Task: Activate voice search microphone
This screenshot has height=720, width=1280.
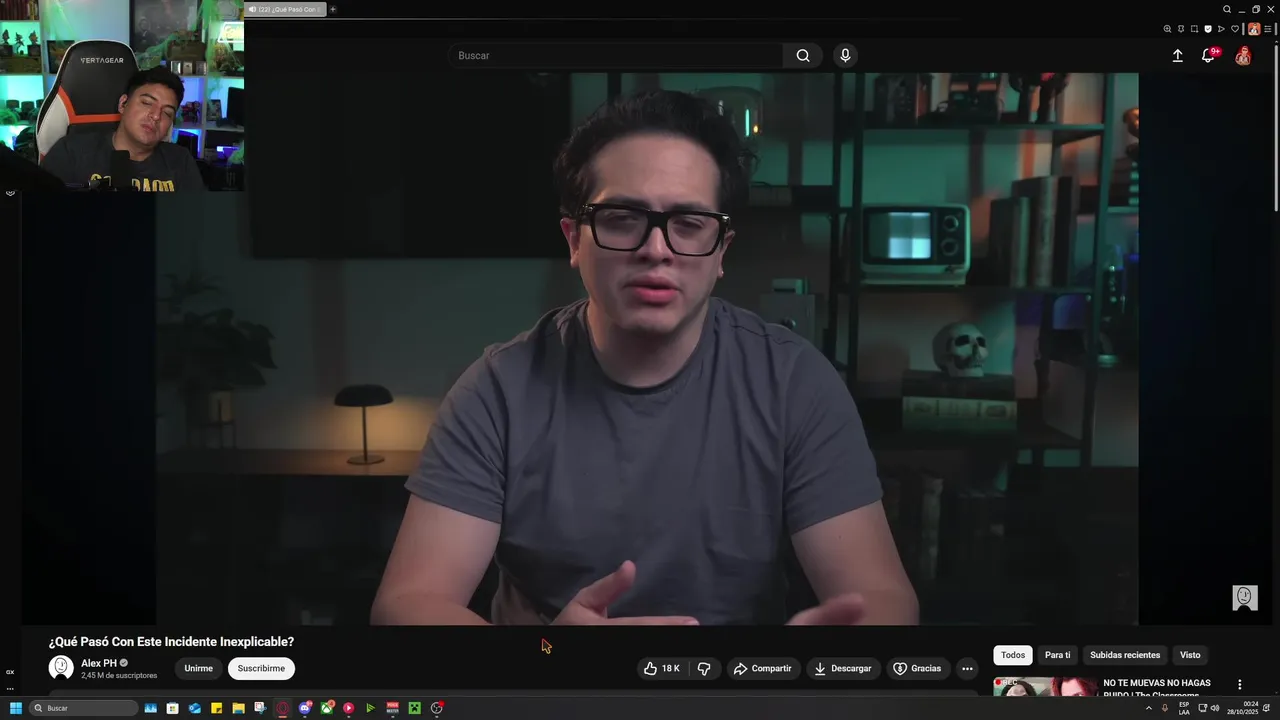Action: point(845,56)
